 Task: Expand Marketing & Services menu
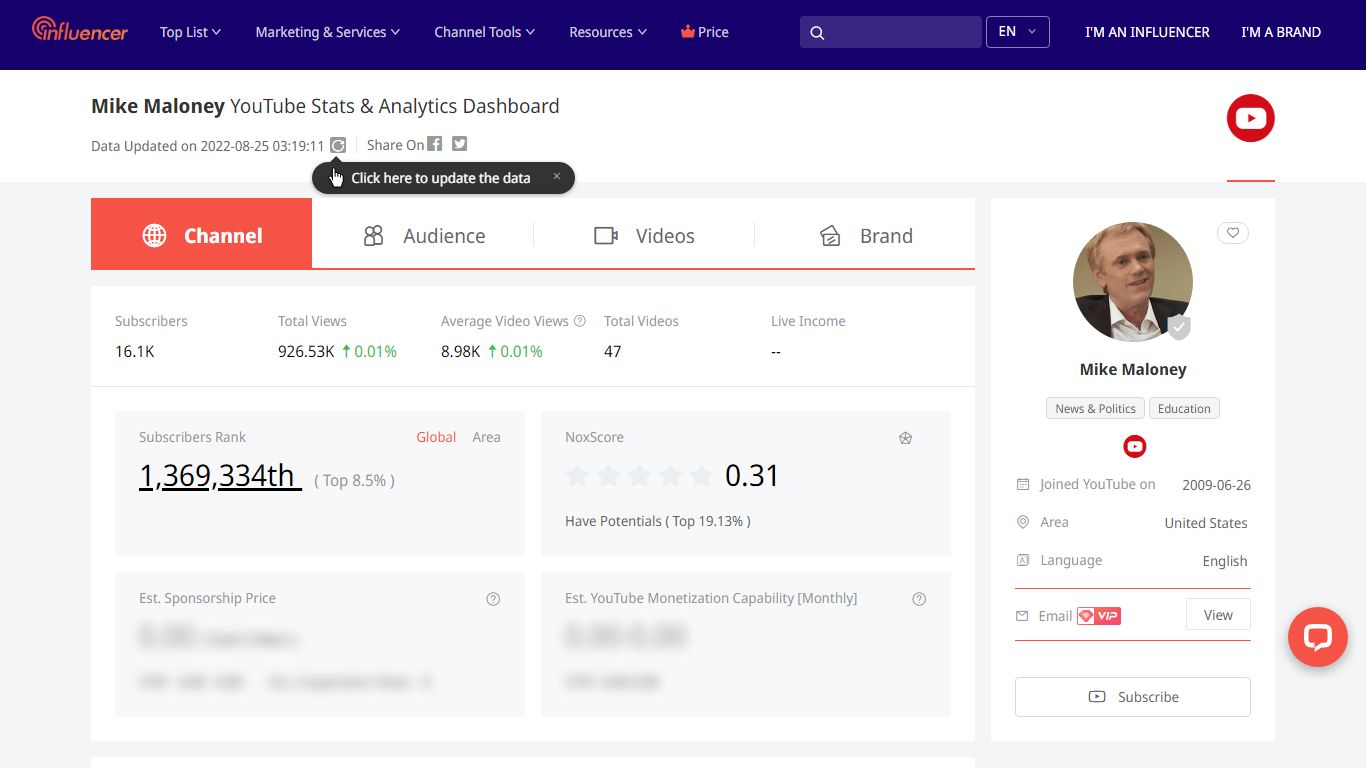[x=328, y=32]
